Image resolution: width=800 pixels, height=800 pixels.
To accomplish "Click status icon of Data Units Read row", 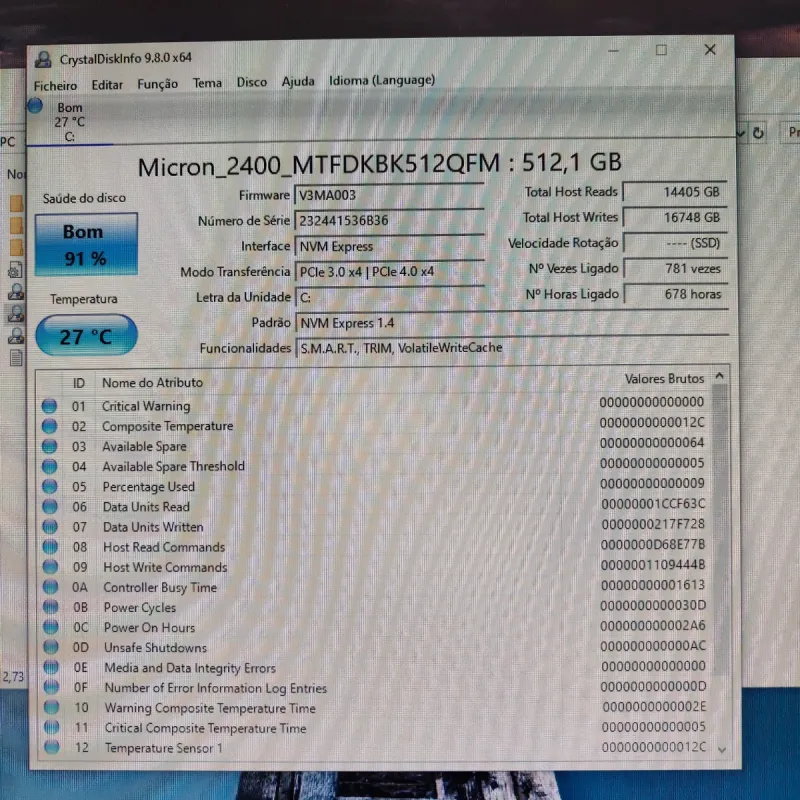I will 50,507.
